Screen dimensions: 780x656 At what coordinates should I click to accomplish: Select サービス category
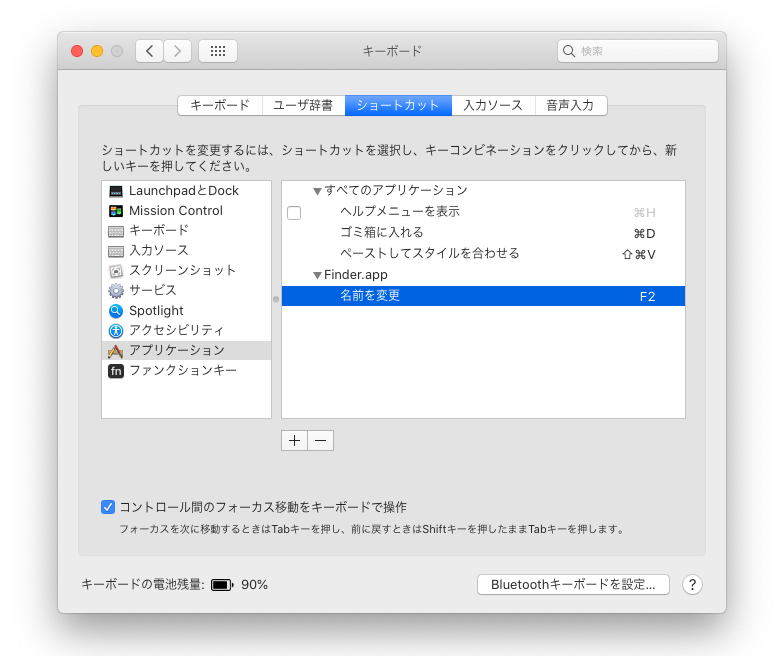[187, 290]
